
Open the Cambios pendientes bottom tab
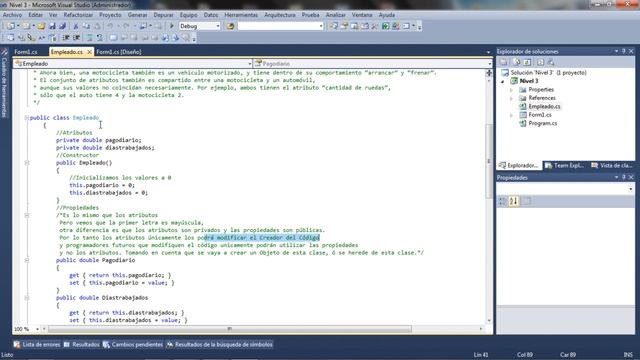pyautogui.click(x=133, y=344)
